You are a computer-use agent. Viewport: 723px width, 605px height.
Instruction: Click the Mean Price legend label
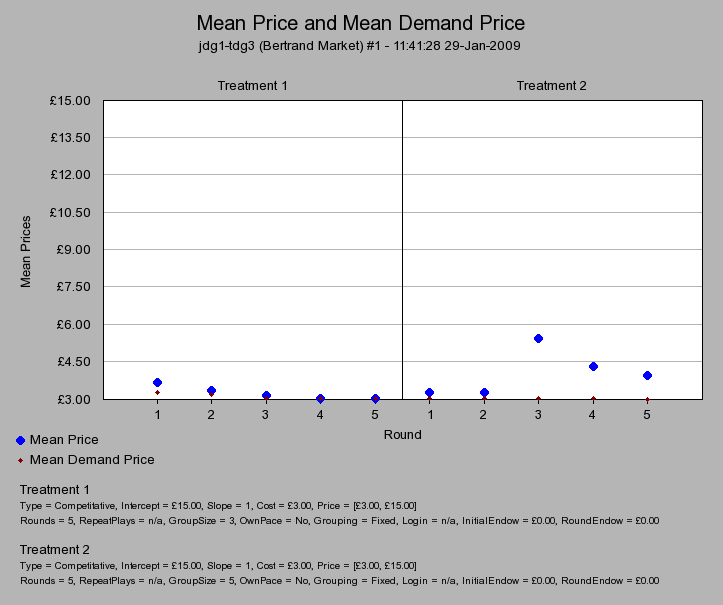[64, 439]
